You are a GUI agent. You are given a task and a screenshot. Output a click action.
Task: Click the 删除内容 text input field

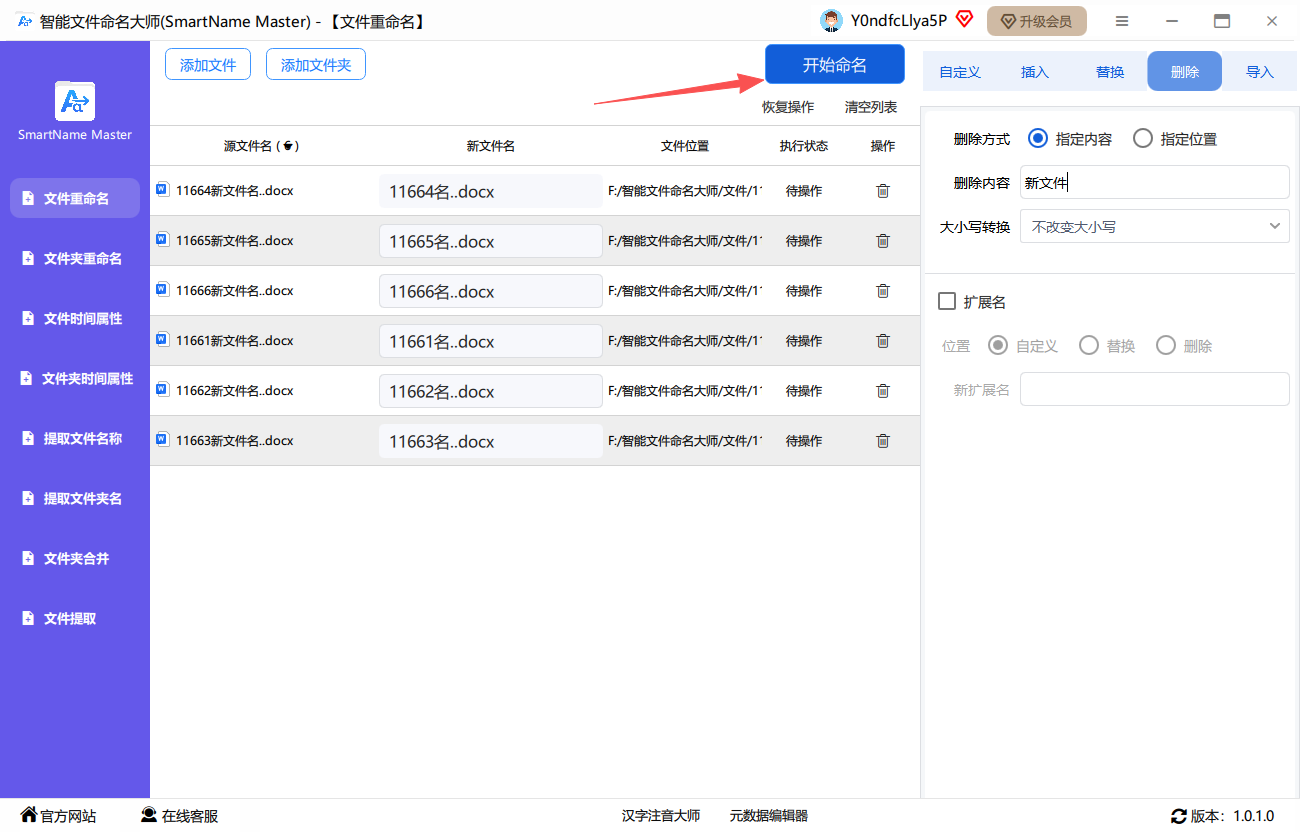tap(1154, 183)
